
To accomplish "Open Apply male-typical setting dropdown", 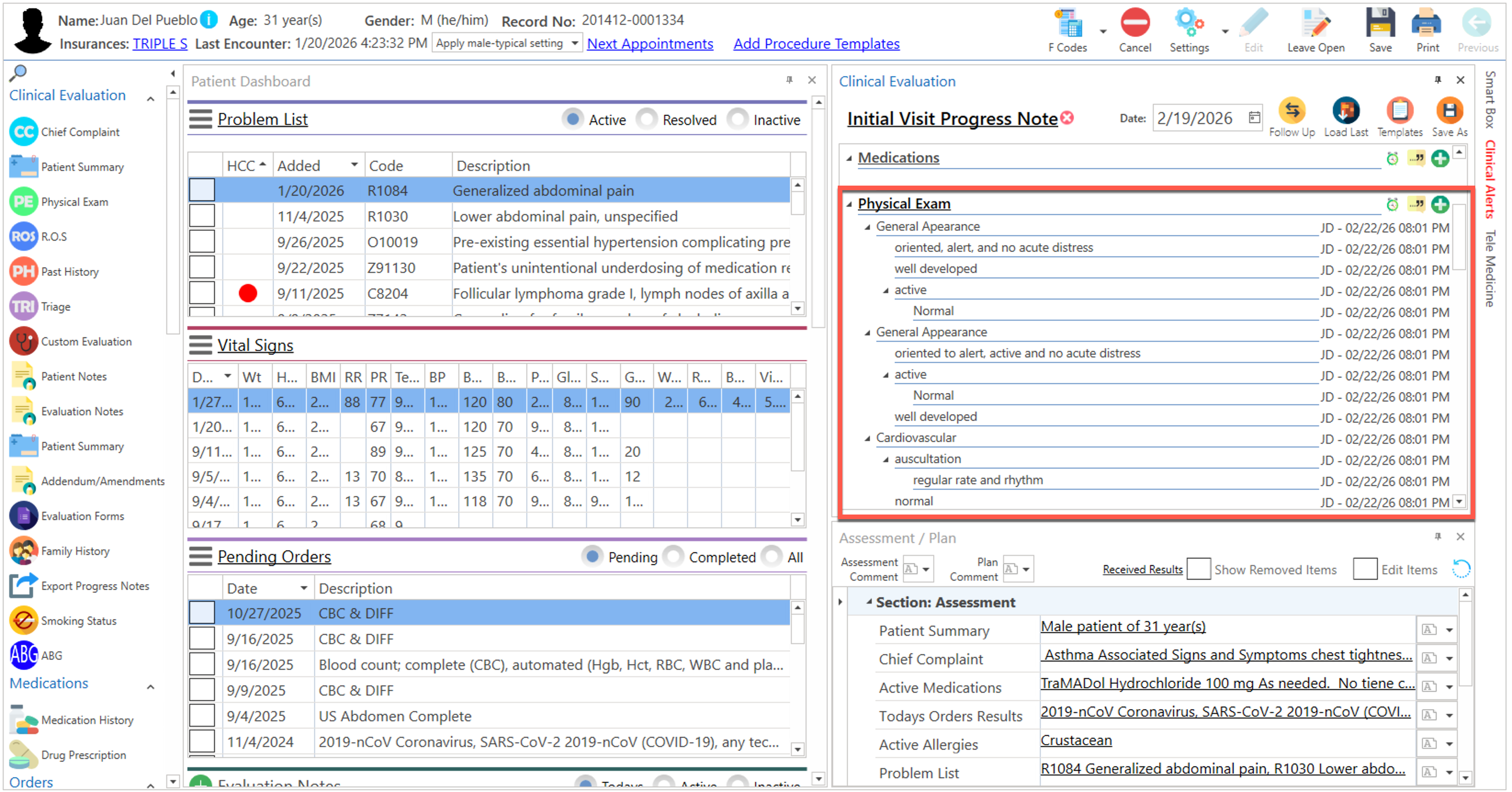I will [x=575, y=44].
